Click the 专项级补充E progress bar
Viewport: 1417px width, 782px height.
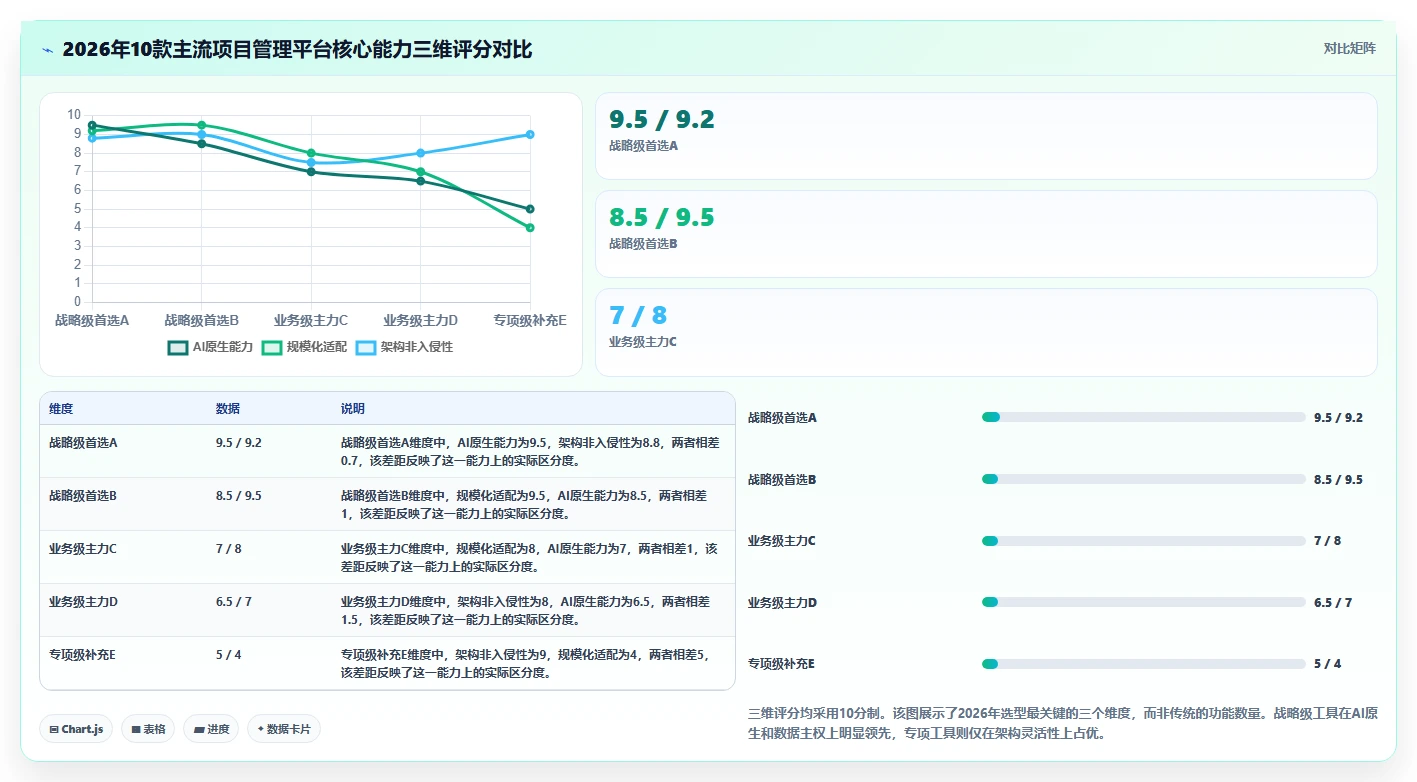(1144, 663)
